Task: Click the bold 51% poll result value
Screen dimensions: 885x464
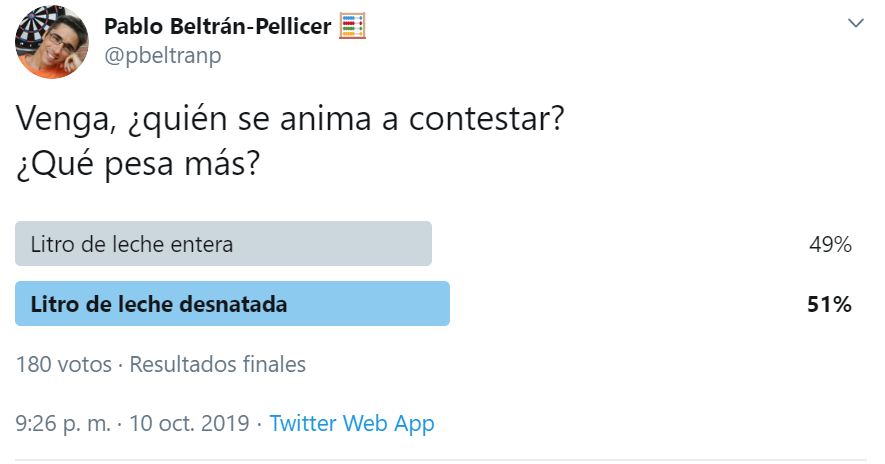Action: 829,304
